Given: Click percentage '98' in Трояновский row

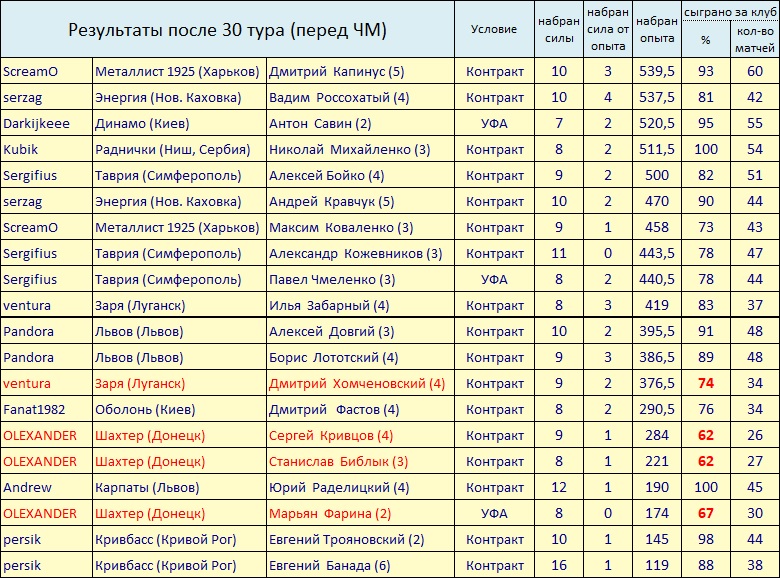Looking at the screenshot, I should click(x=705, y=539).
